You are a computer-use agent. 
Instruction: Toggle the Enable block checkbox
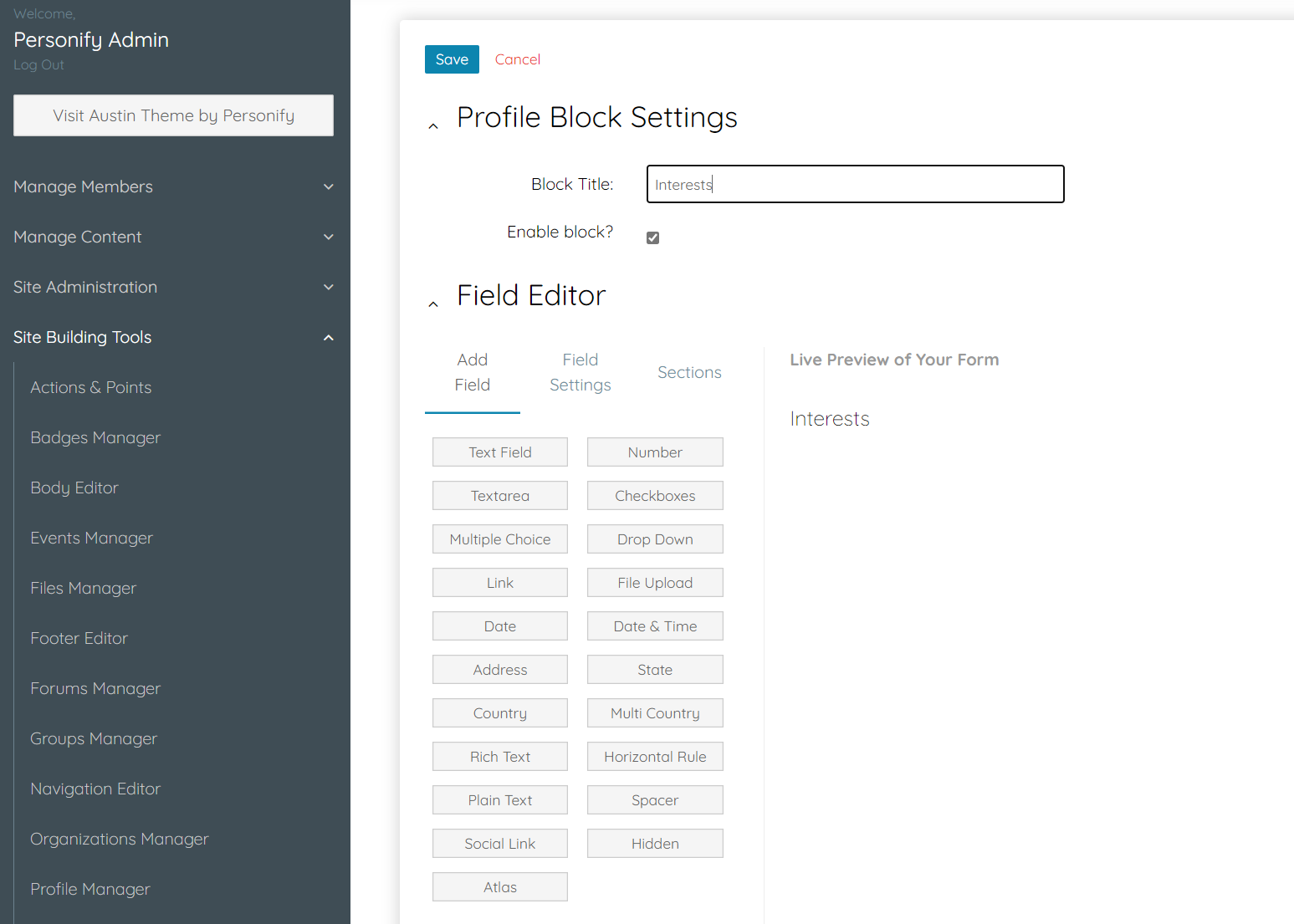(x=653, y=237)
